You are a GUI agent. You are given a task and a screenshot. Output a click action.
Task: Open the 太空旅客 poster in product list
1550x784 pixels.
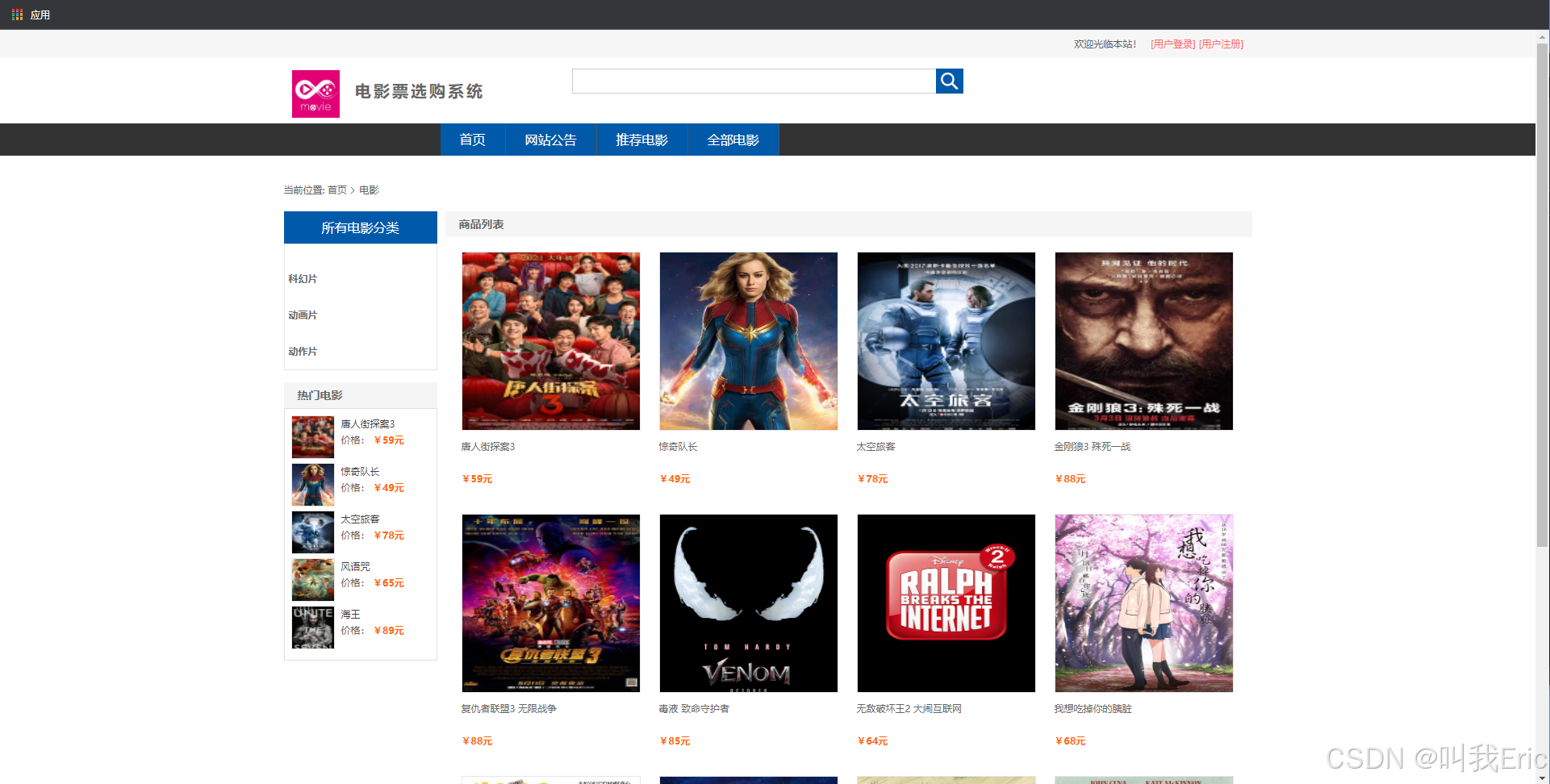click(946, 341)
